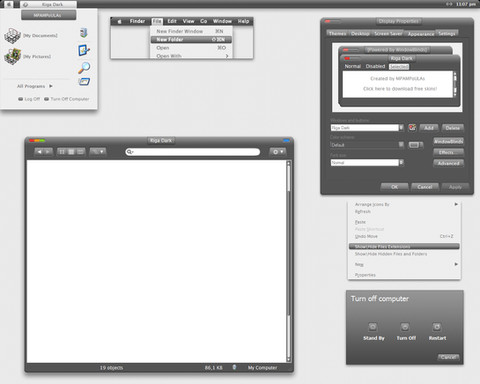Expand the All Programs arrow
The width and height of the screenshot is (480, 384).
tap(51, 86)
